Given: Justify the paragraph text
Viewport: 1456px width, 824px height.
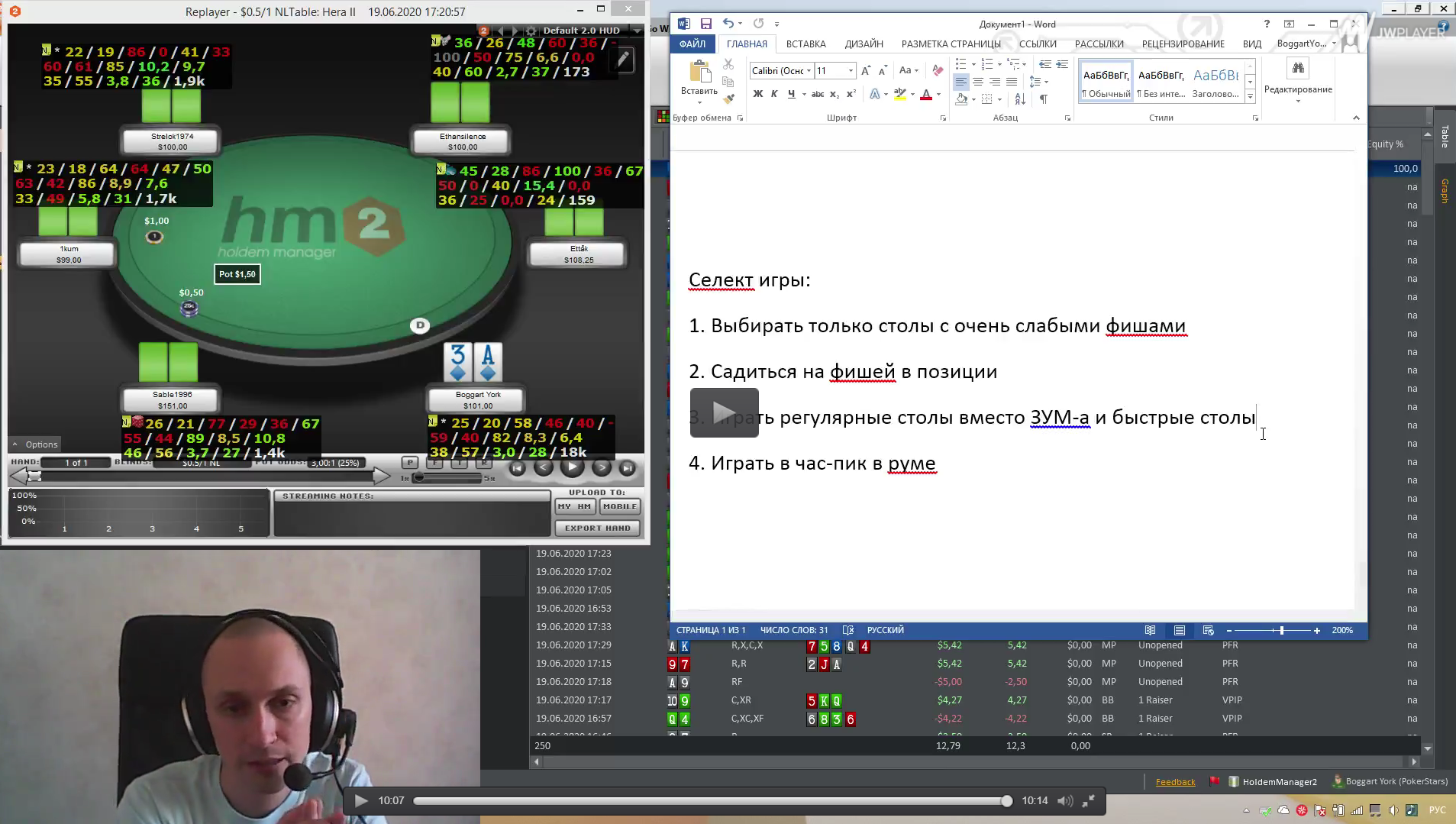Looking at the screenshot, I should pos(1012,82).
